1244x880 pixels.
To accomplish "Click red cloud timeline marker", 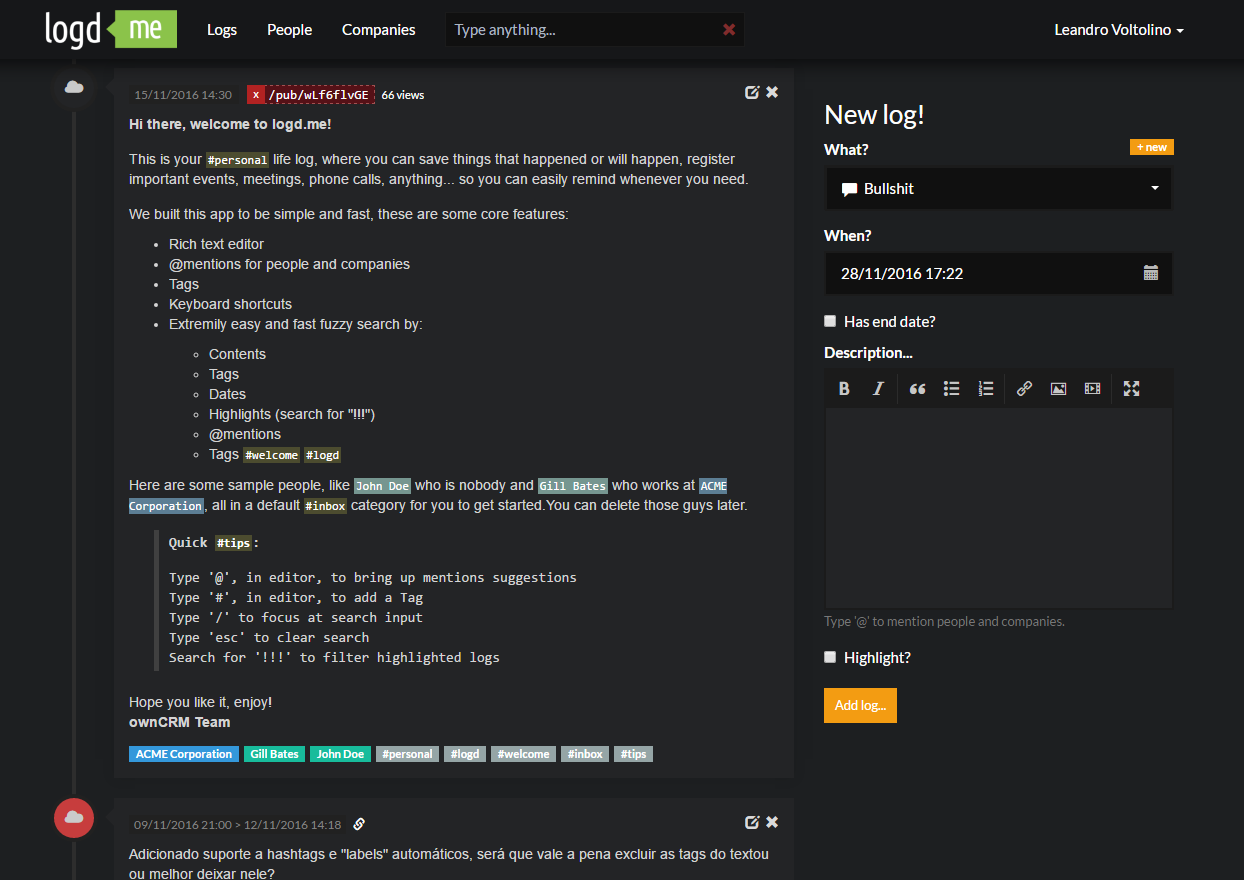I will tap(74, 818).
